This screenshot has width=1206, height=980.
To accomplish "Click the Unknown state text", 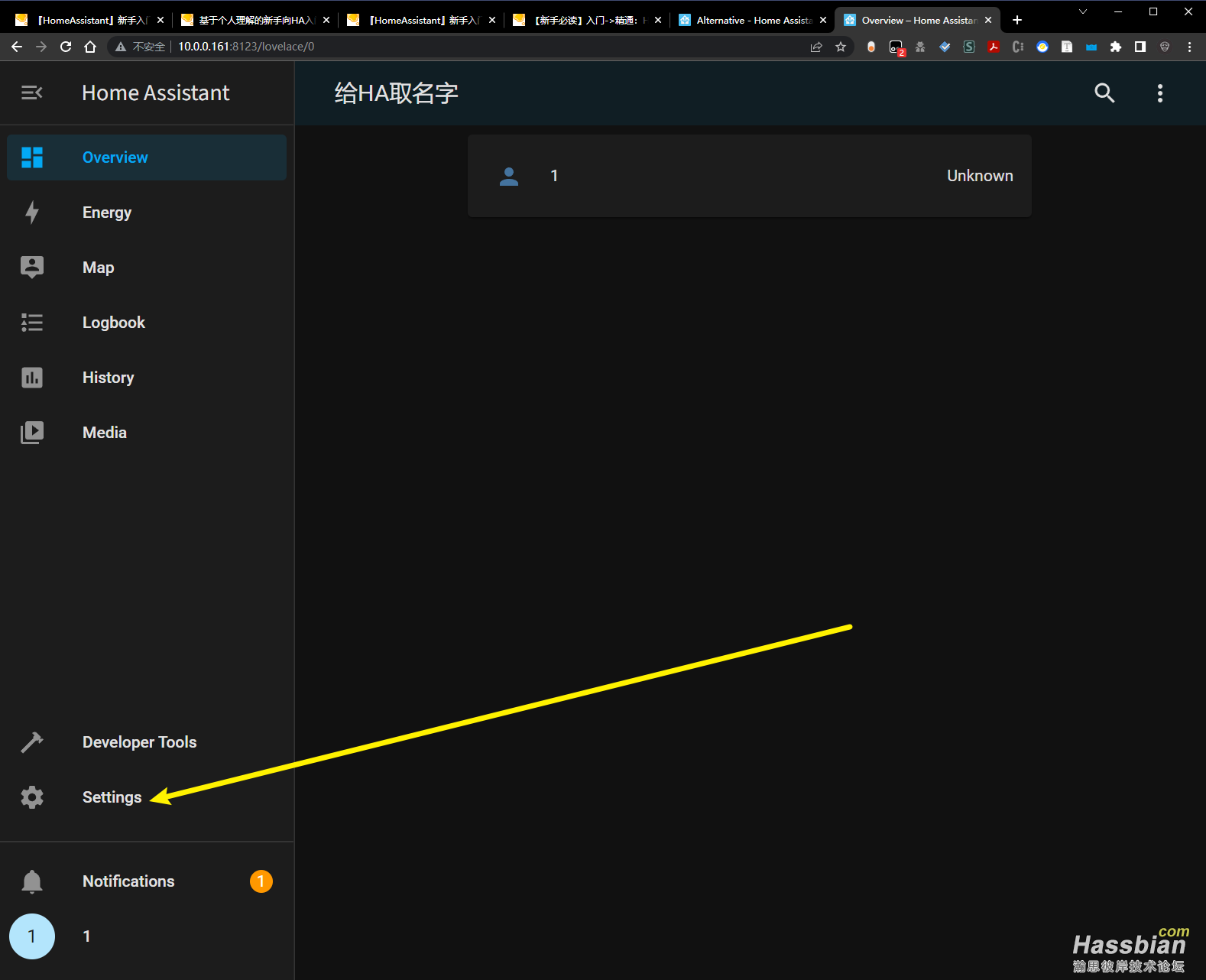I will coord(980,176).
